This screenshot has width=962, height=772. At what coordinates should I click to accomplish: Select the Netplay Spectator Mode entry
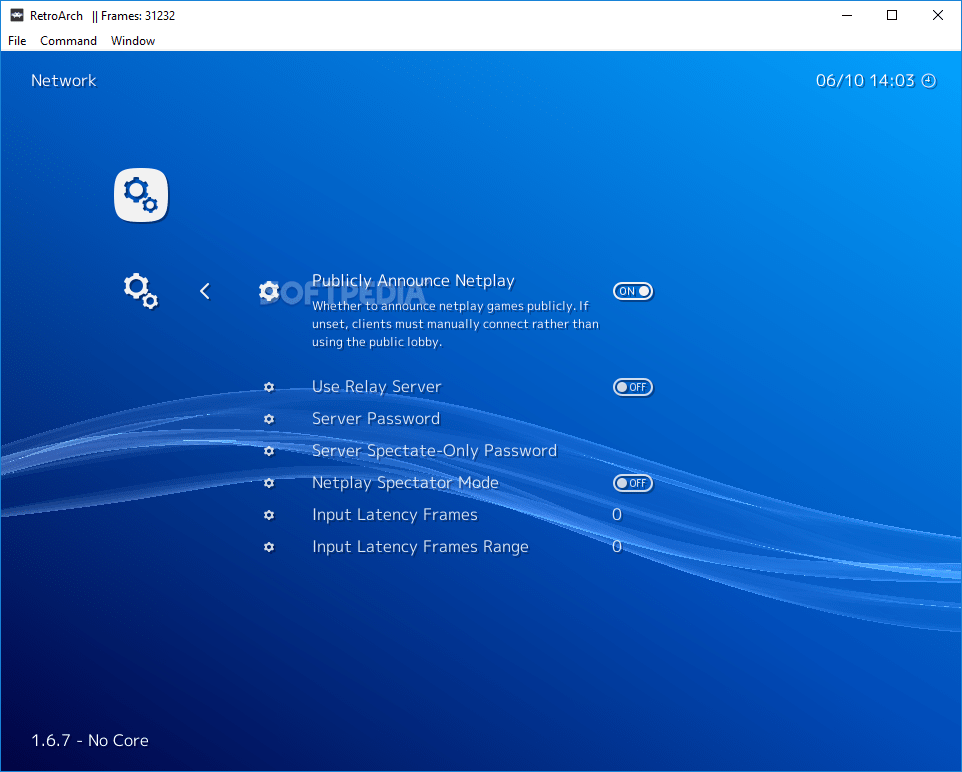(x=405, y=483)
